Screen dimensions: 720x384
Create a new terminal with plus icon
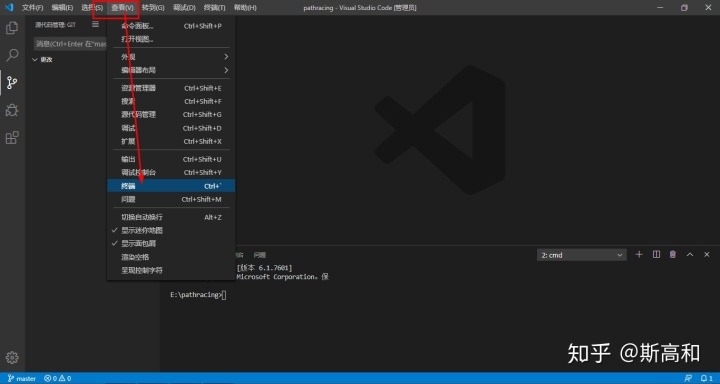(x=639, y=254)
